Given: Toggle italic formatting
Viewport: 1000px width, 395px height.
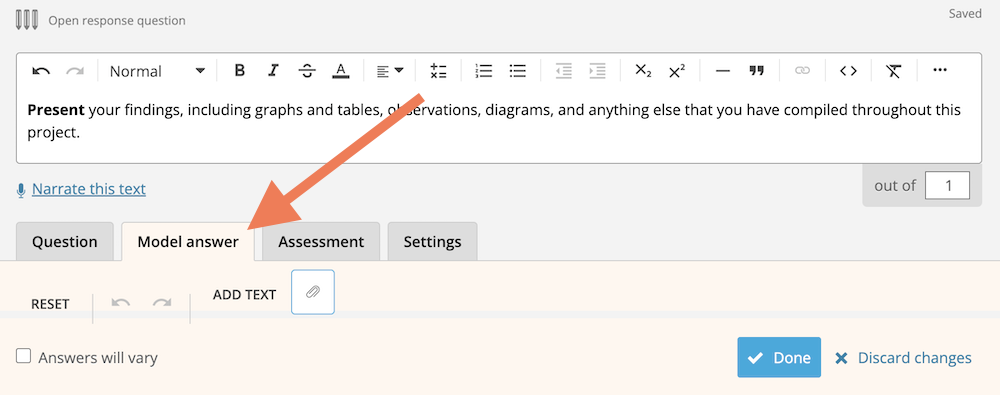Looking at the screenshot, I should point(274,70).
